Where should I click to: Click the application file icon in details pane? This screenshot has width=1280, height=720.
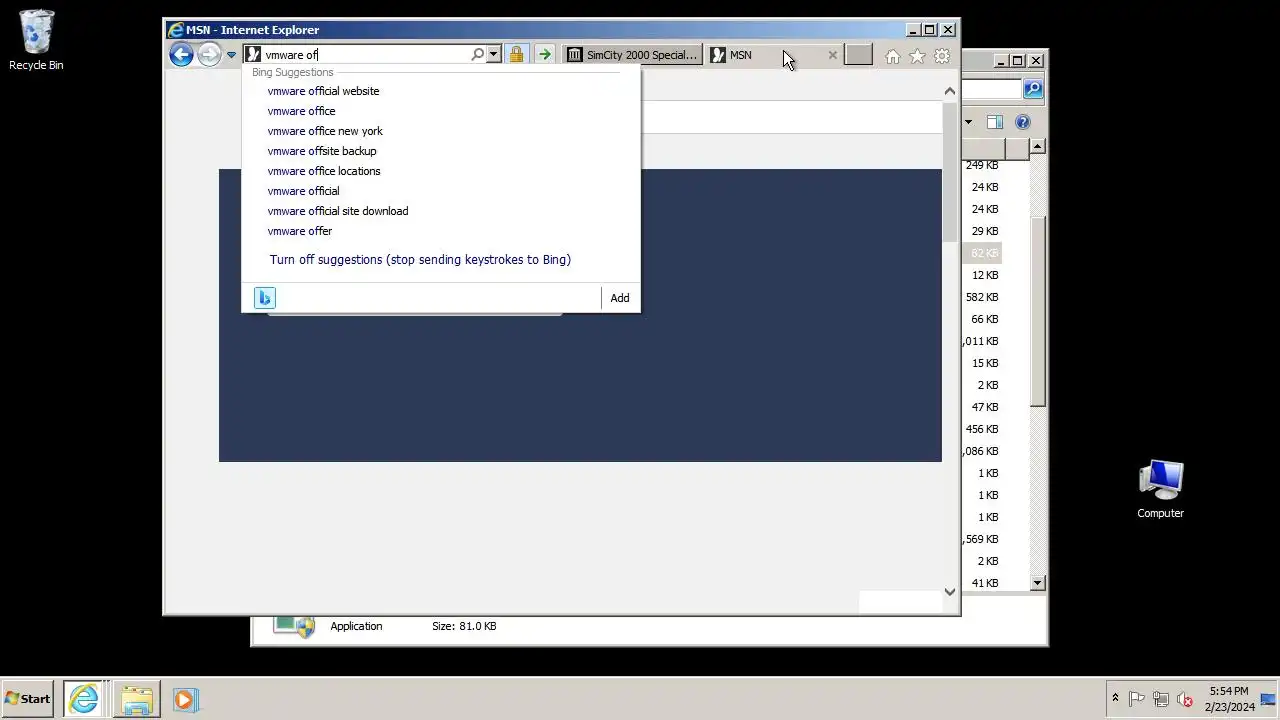click(294, 626)
